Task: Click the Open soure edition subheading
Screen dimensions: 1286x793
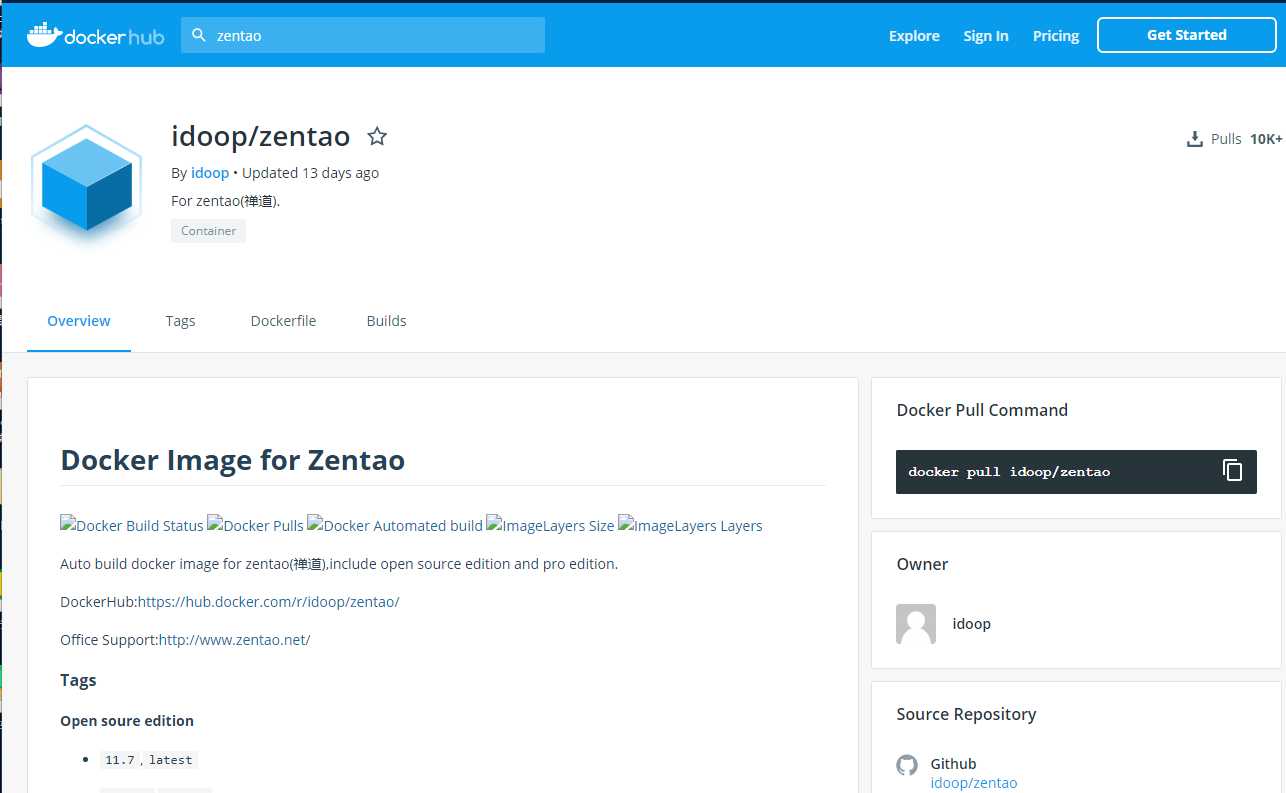Action: pos(127,721)
